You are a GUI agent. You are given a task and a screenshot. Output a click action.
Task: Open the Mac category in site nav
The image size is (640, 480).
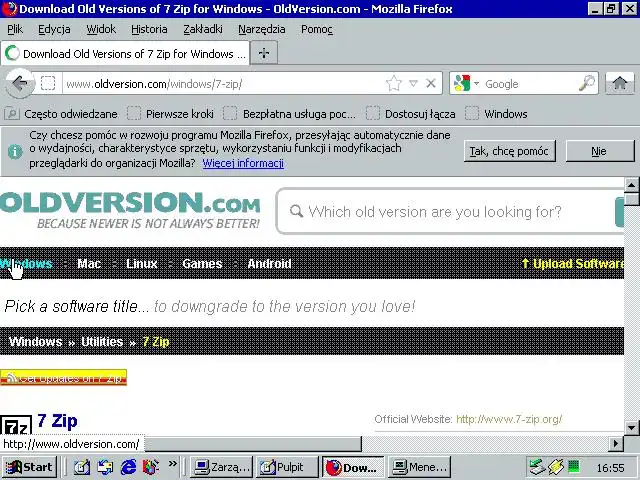click(x=89, y=264)
